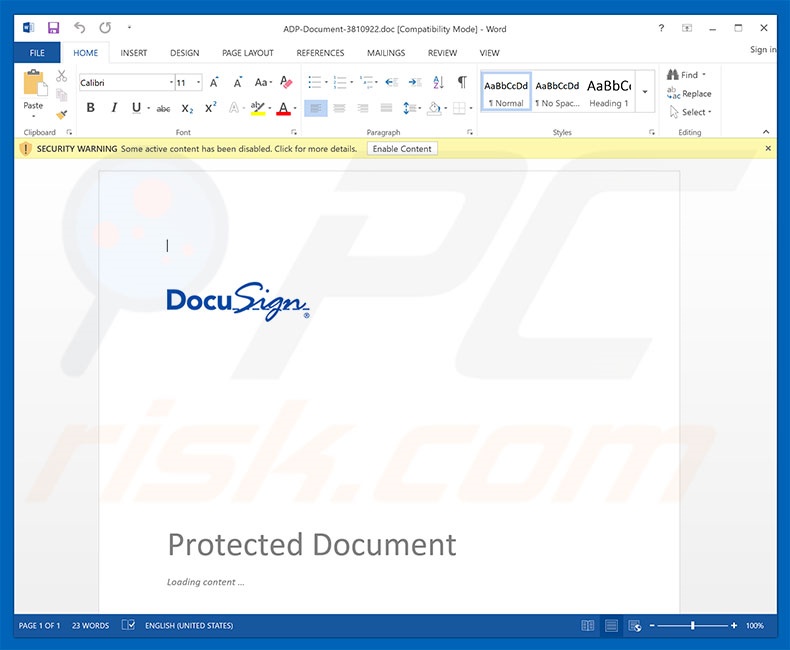The image size is (790, 650).
Task: Apply subscript formatting
Action: click(x=187, y=108)
